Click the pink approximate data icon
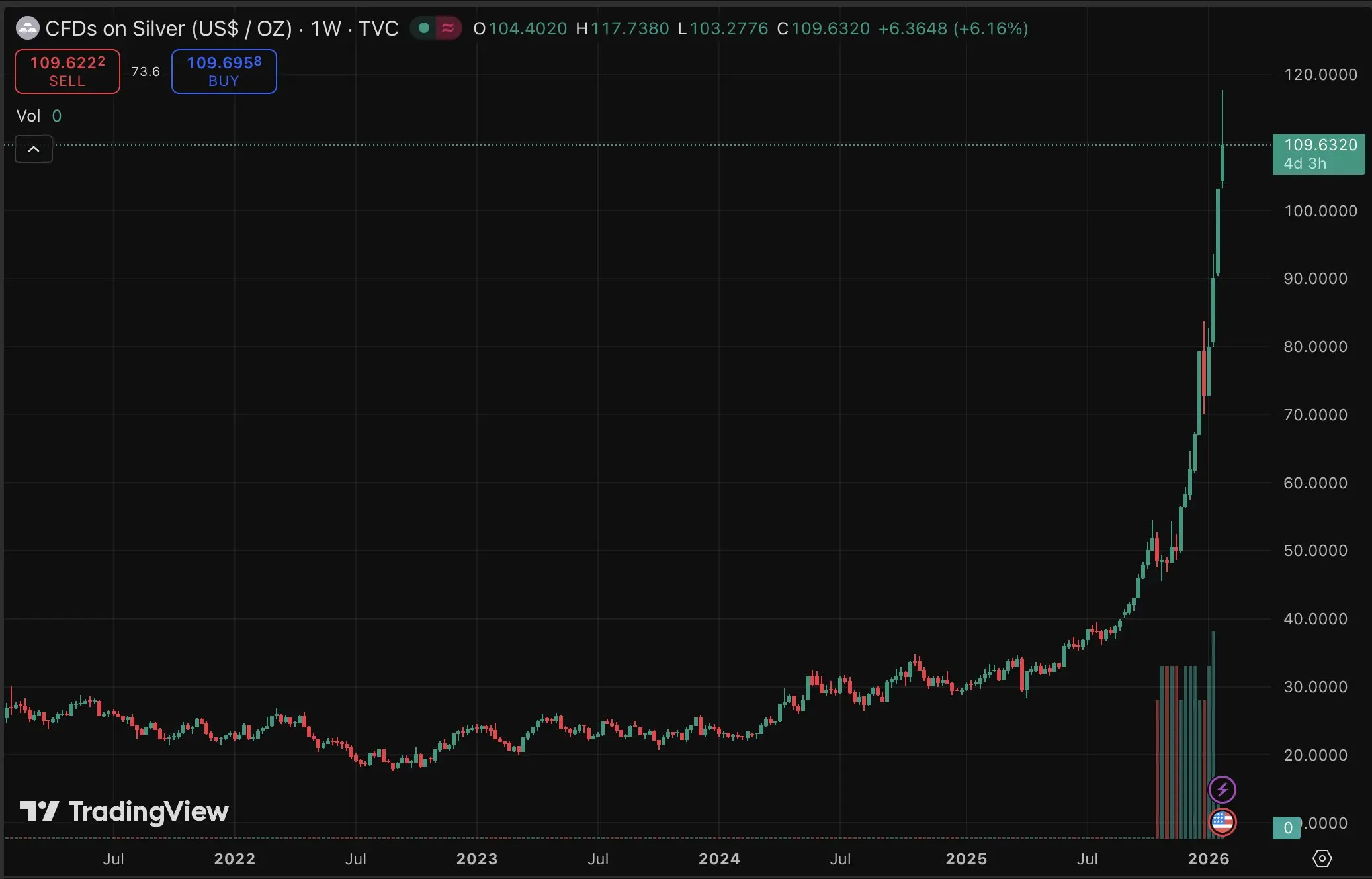This screenshot has width=1372, height=879. click(x=448, y=28)
